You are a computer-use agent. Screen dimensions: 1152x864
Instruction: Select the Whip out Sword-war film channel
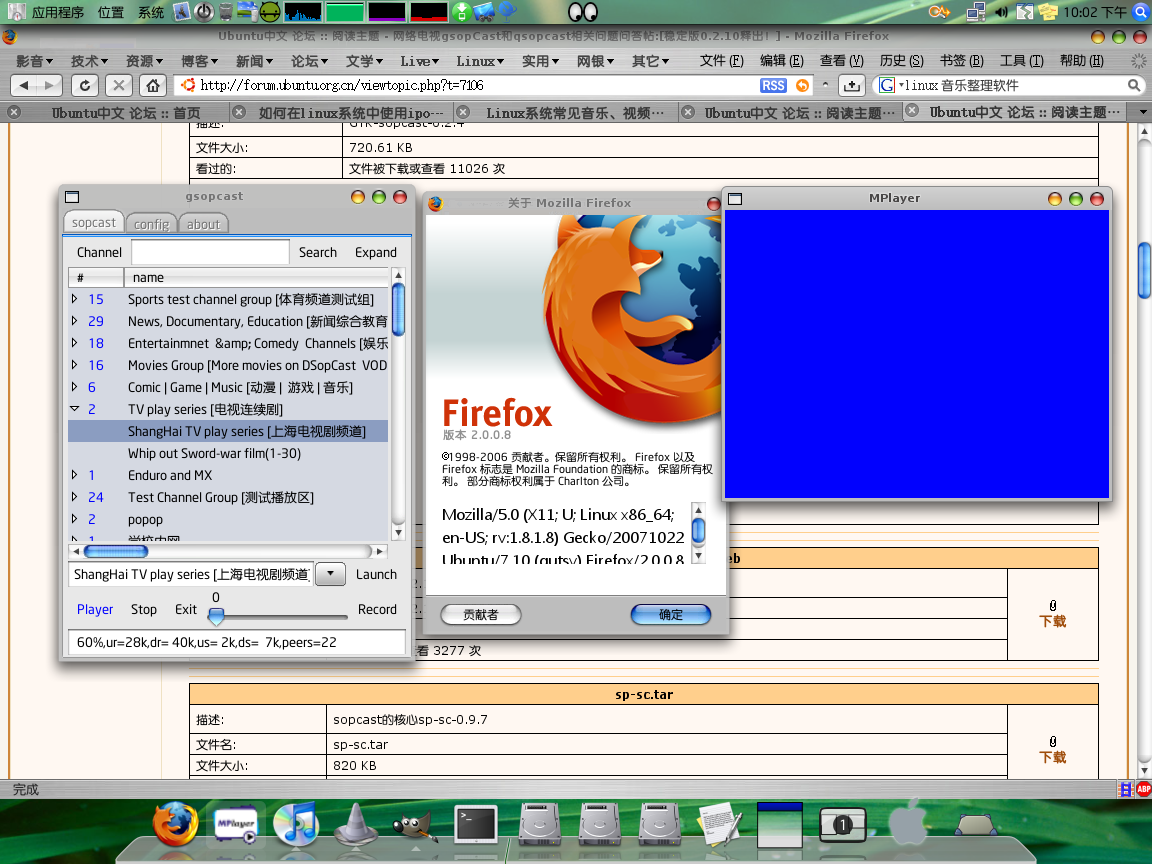(x=214, y=453)
